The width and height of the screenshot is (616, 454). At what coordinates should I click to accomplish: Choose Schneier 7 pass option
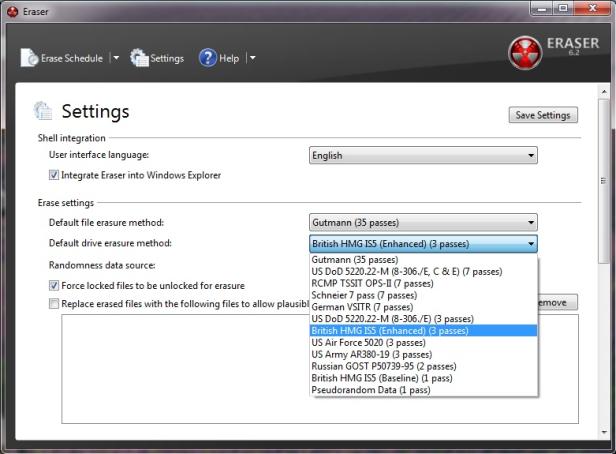tap(424, 295)
